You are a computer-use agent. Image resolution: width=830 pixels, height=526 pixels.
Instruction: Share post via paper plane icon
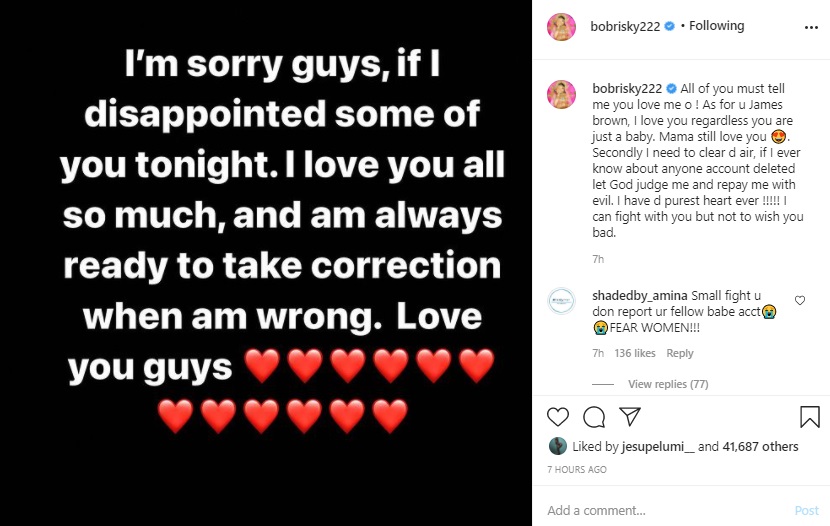(629, 416)
